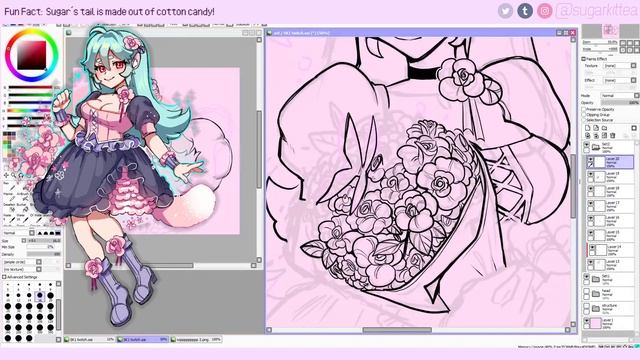Select the Airbrush tool
Screen dimensions: 640x360
pyautogui.click(x=24, y=198)
